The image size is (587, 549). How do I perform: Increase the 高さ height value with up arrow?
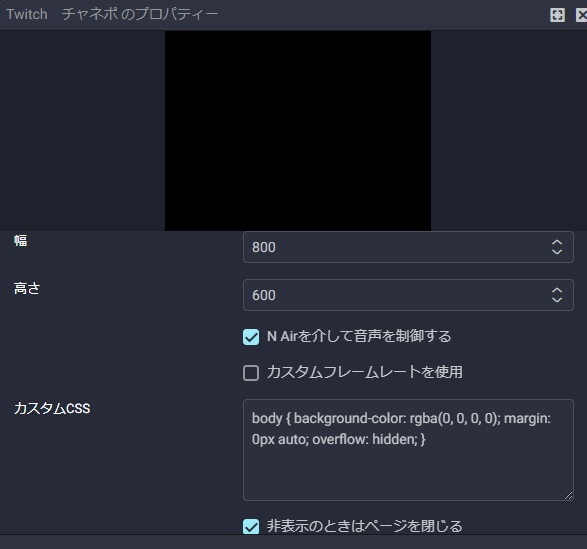click(x=557, y=291)
